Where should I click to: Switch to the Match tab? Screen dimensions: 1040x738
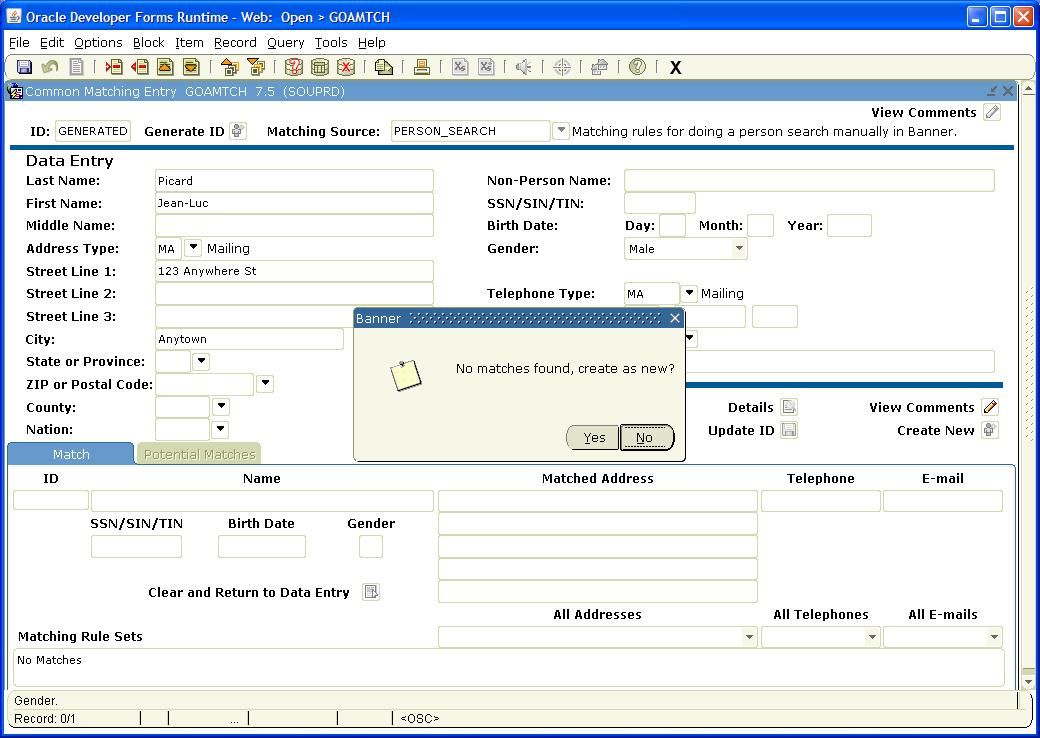71,454
